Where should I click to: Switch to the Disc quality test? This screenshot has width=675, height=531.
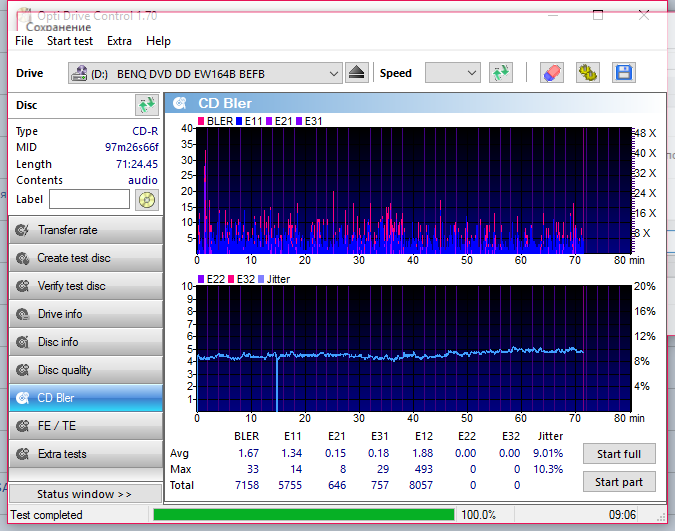click(85, 370)
